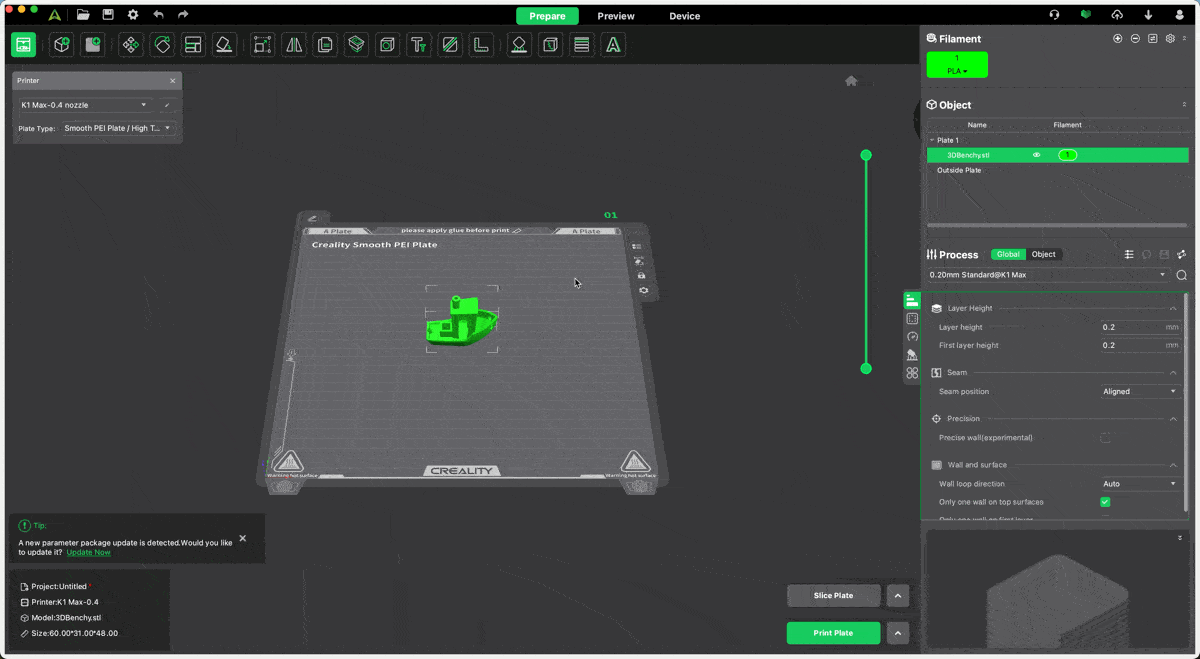The height and width of the screenshot is (659, 1200).
Task: Click the search process settings magnifier icon
Action: tap(1181, 275)
